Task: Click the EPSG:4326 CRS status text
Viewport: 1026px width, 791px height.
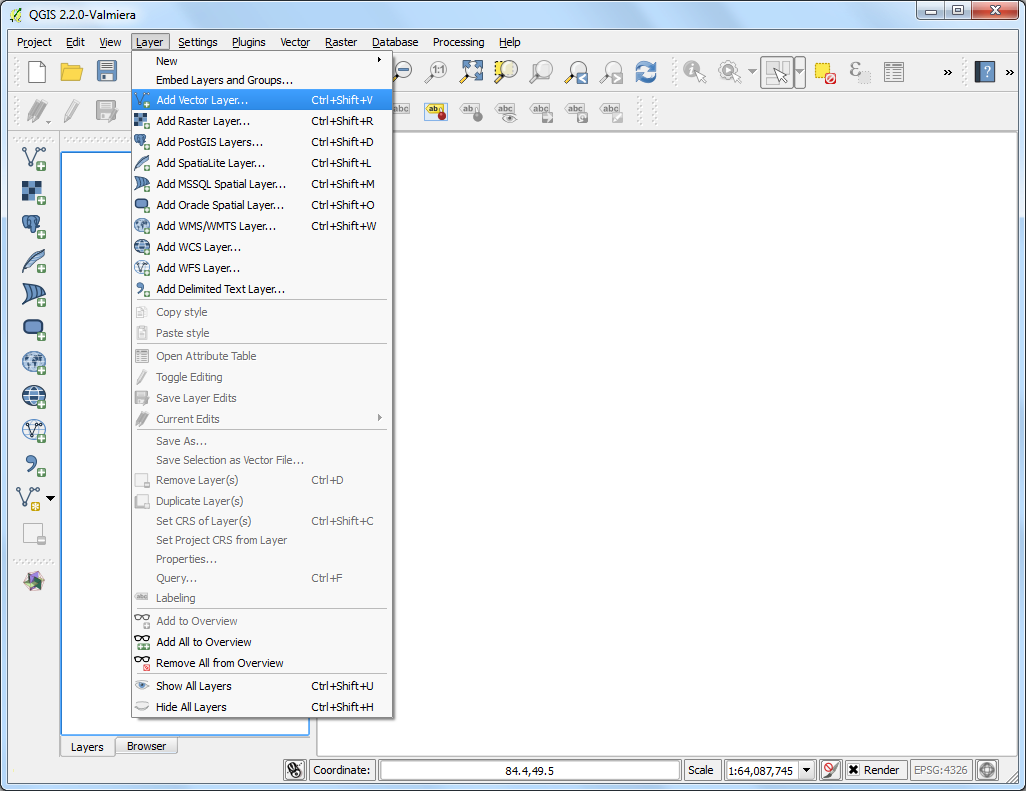Action: click(940, 770)
